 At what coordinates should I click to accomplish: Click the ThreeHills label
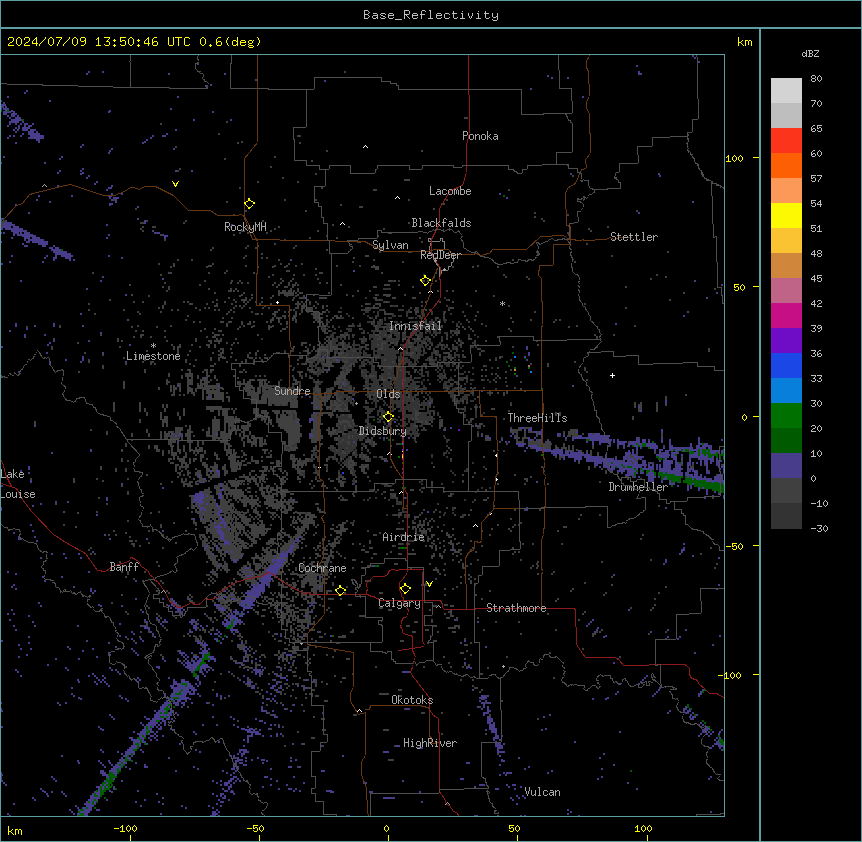pos(537,418)
